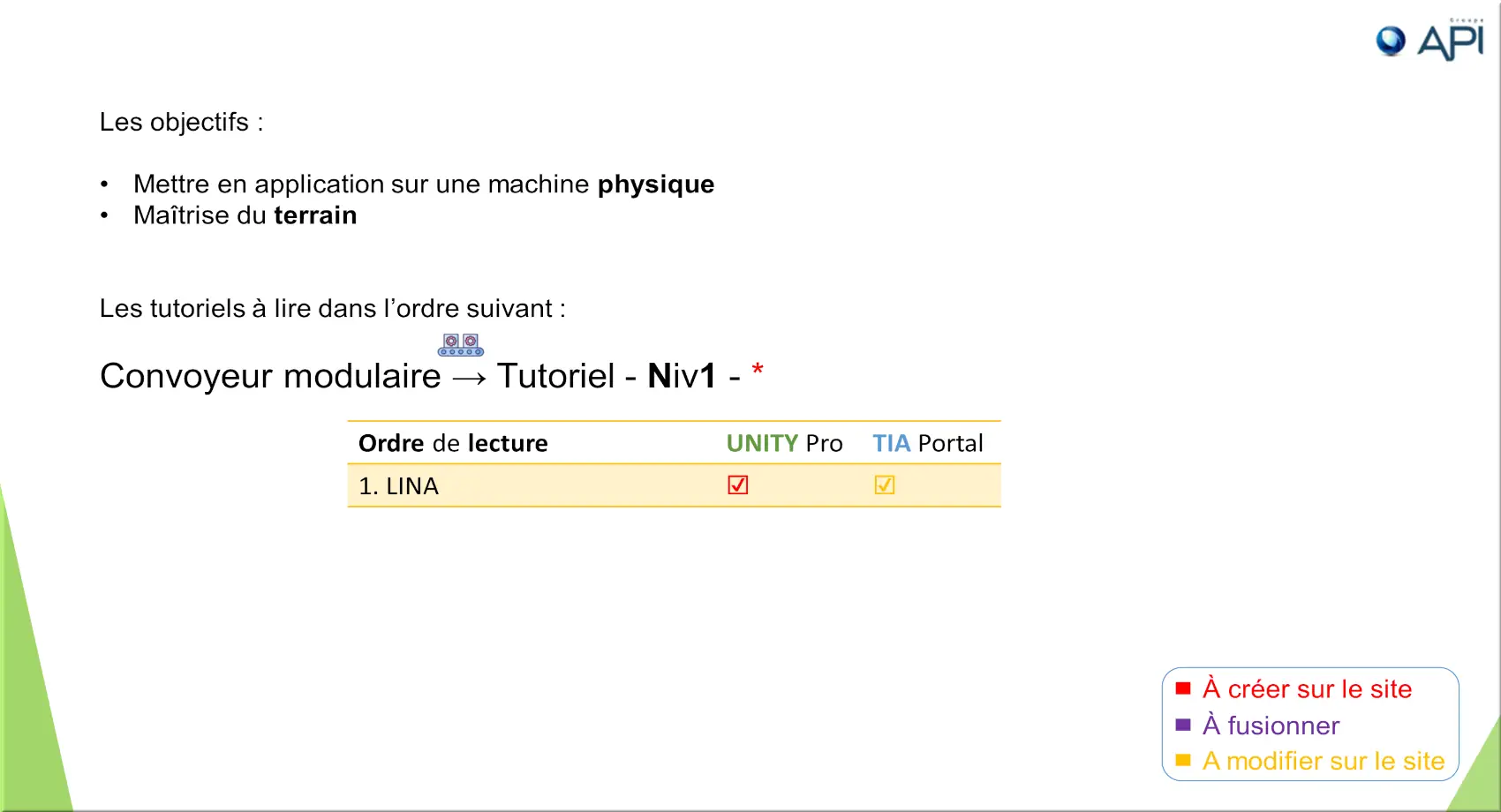Click the A modifier sur le site label
Screen dimensions: 1501x812
(1324, 761)
